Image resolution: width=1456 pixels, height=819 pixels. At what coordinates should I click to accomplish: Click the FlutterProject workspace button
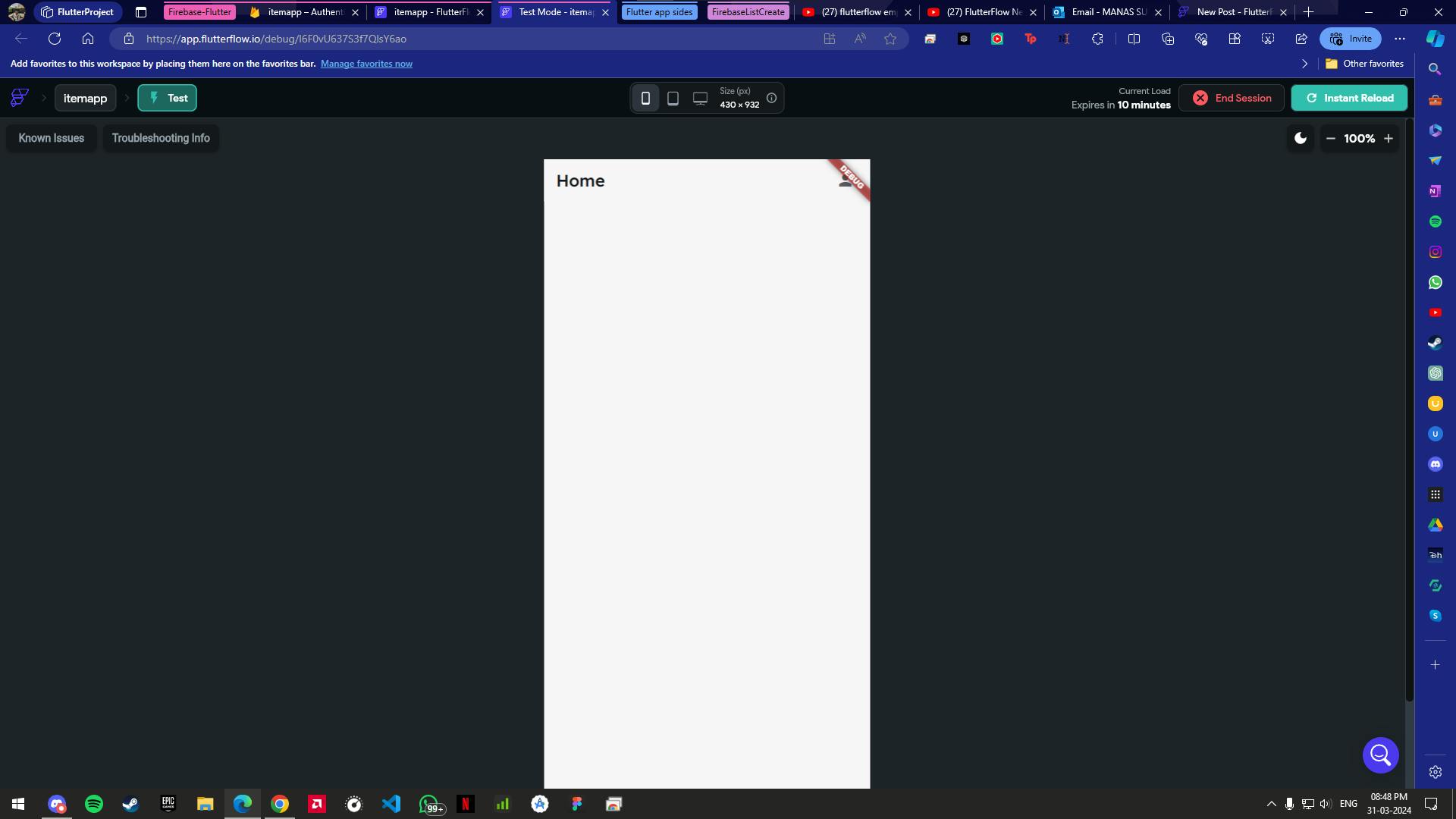pos(78,12)
